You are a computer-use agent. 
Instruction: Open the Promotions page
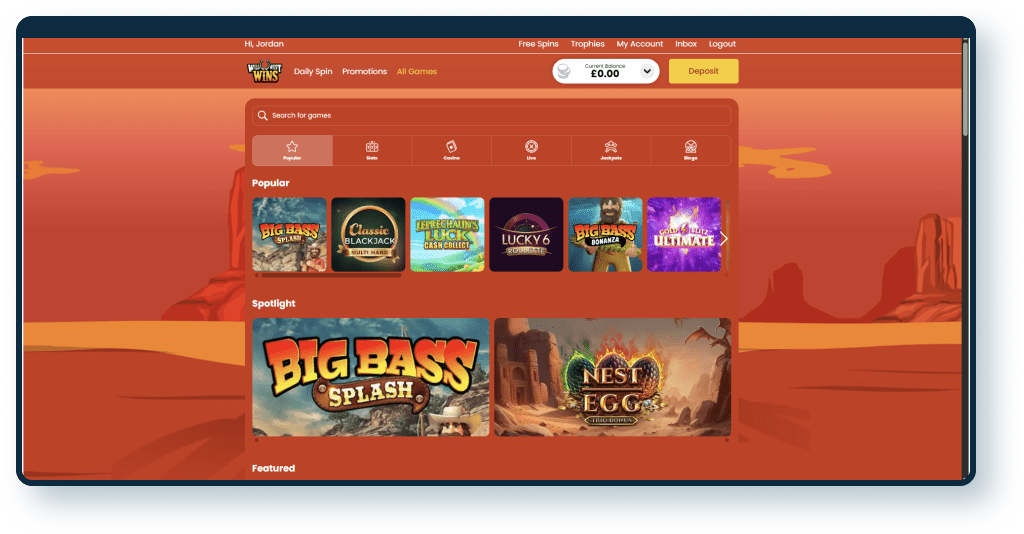(364, 71)
